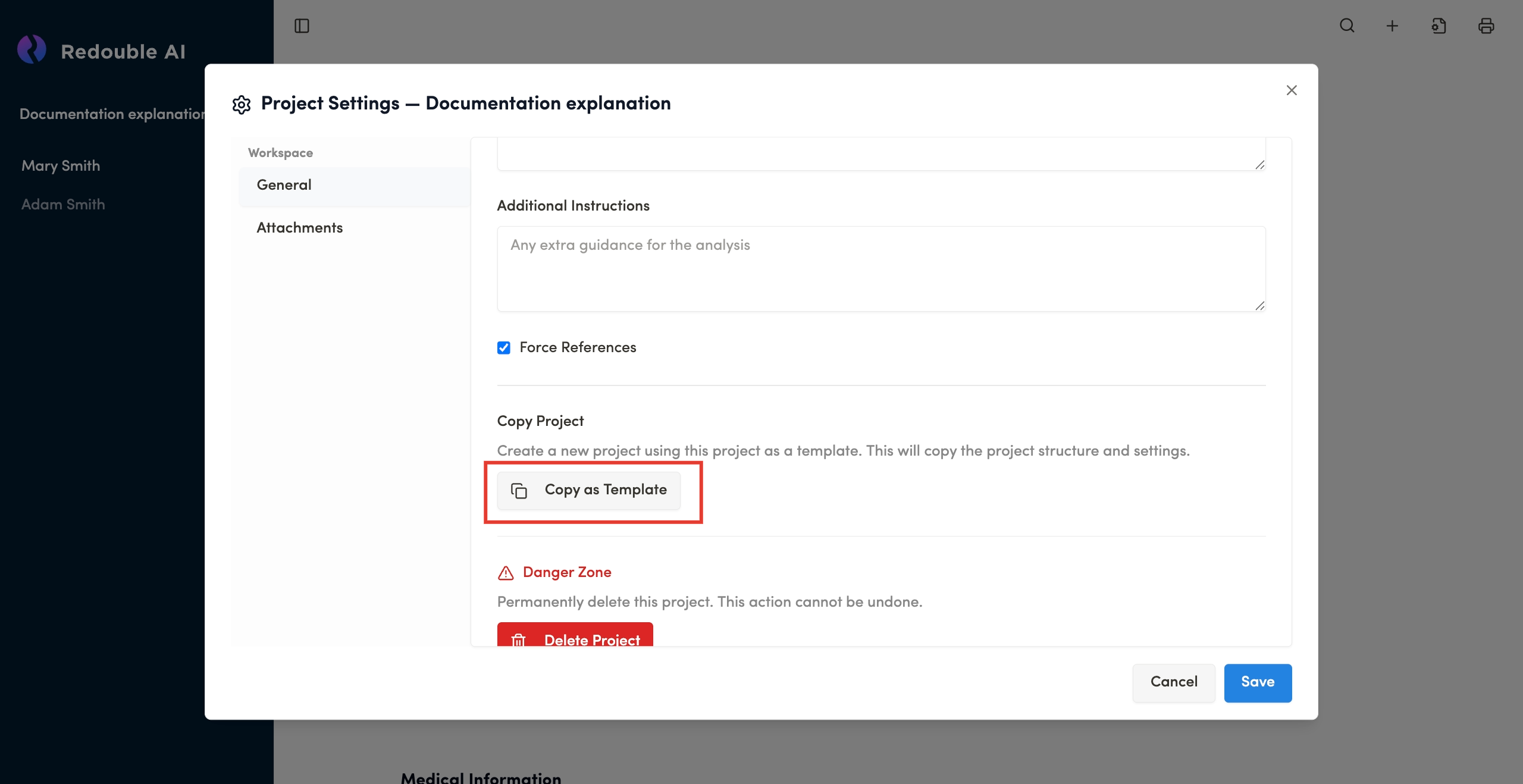The width and height of the screenshot is (1523, 784).
Task: Click the printer icon
Action: [x=1486, y=26]
